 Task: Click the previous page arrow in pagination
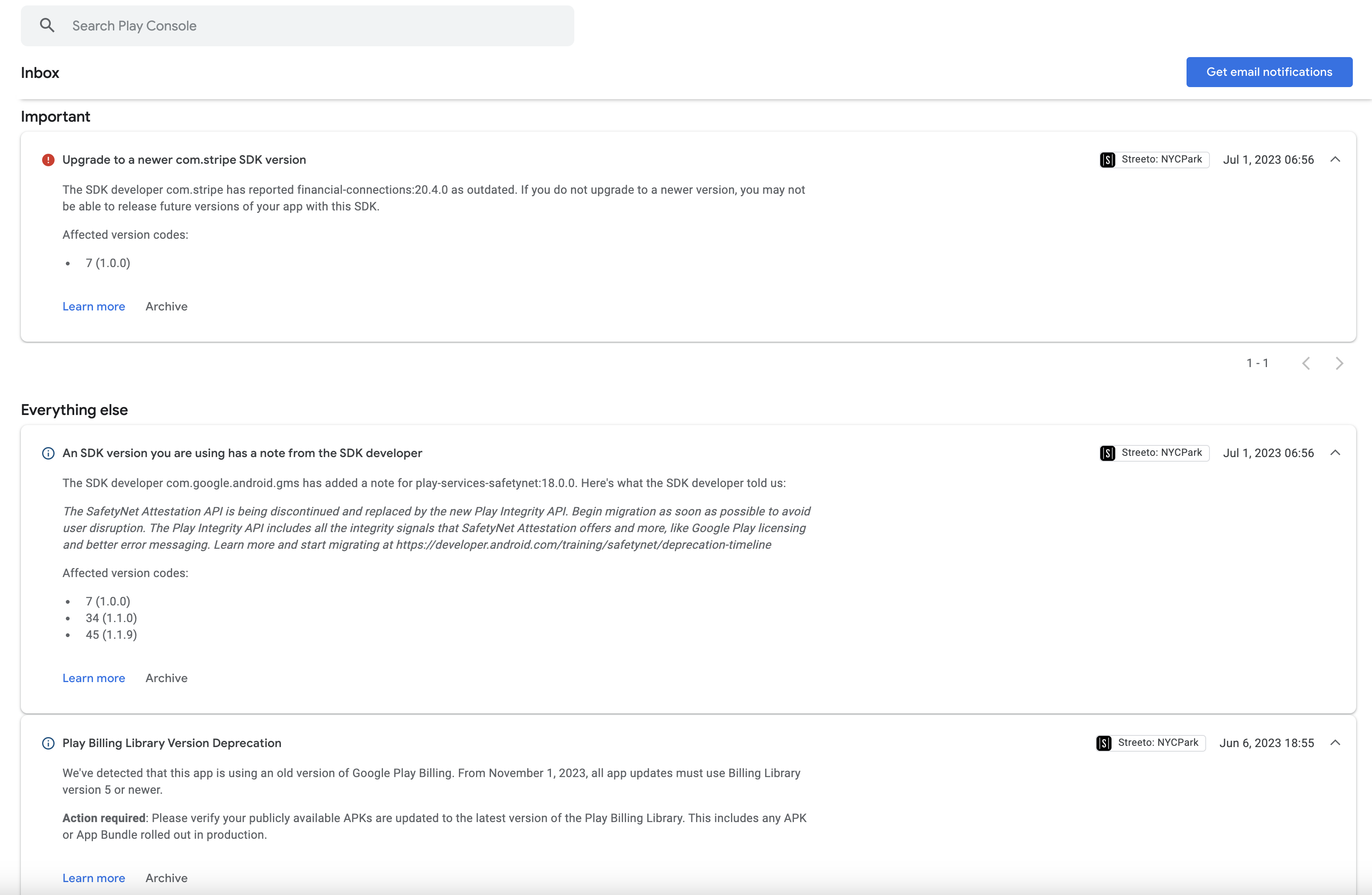tap(1306, 363)
